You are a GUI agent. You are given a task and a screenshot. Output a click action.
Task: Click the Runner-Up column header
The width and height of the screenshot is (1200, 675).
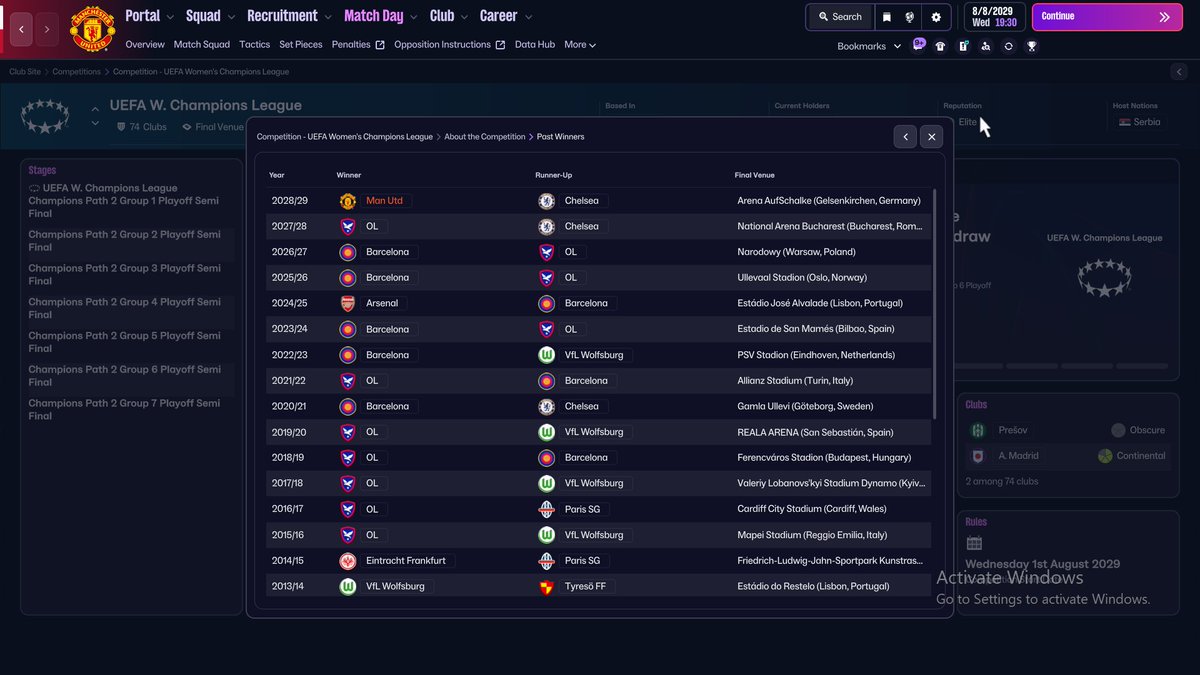(554, 176)
